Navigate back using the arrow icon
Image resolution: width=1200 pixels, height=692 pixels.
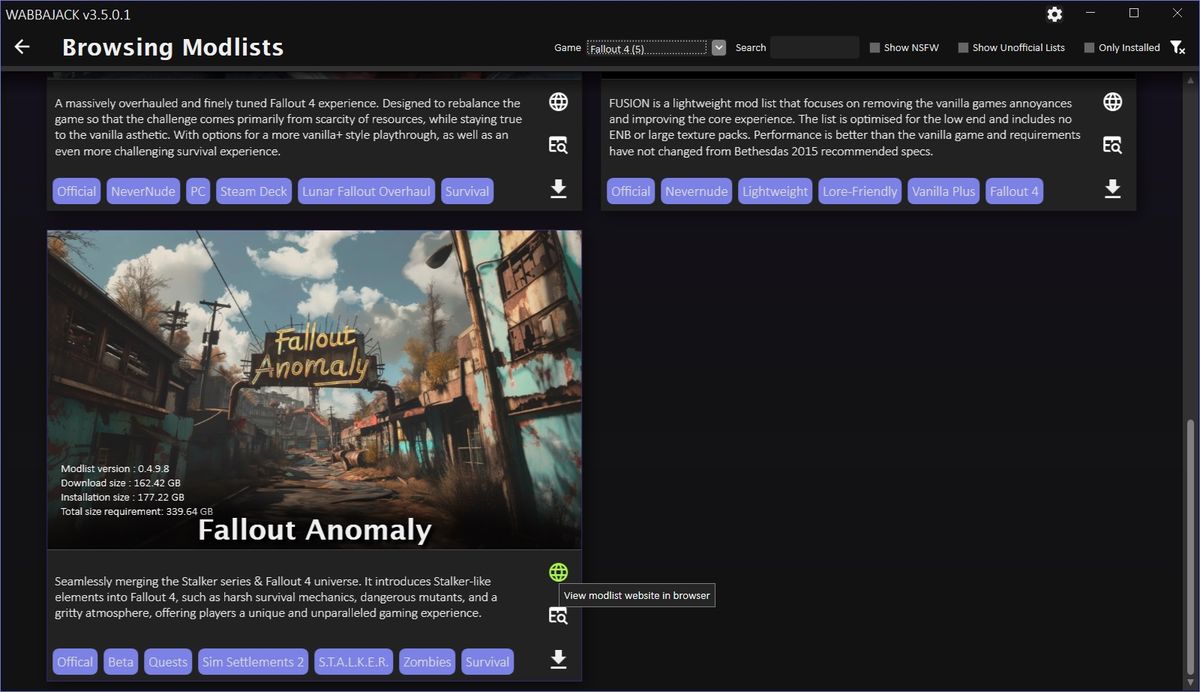(22, 46)
